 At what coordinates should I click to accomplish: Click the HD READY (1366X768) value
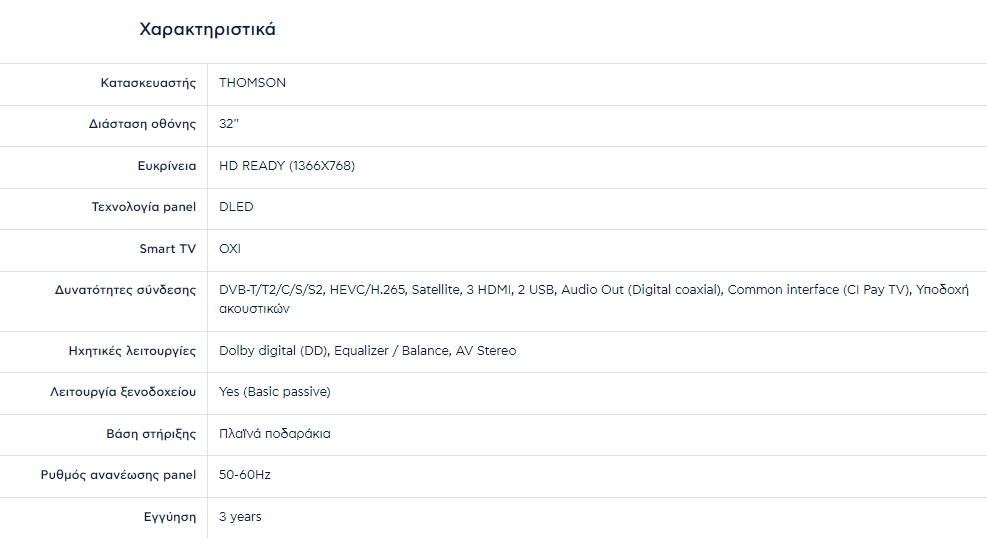(287, 166)
